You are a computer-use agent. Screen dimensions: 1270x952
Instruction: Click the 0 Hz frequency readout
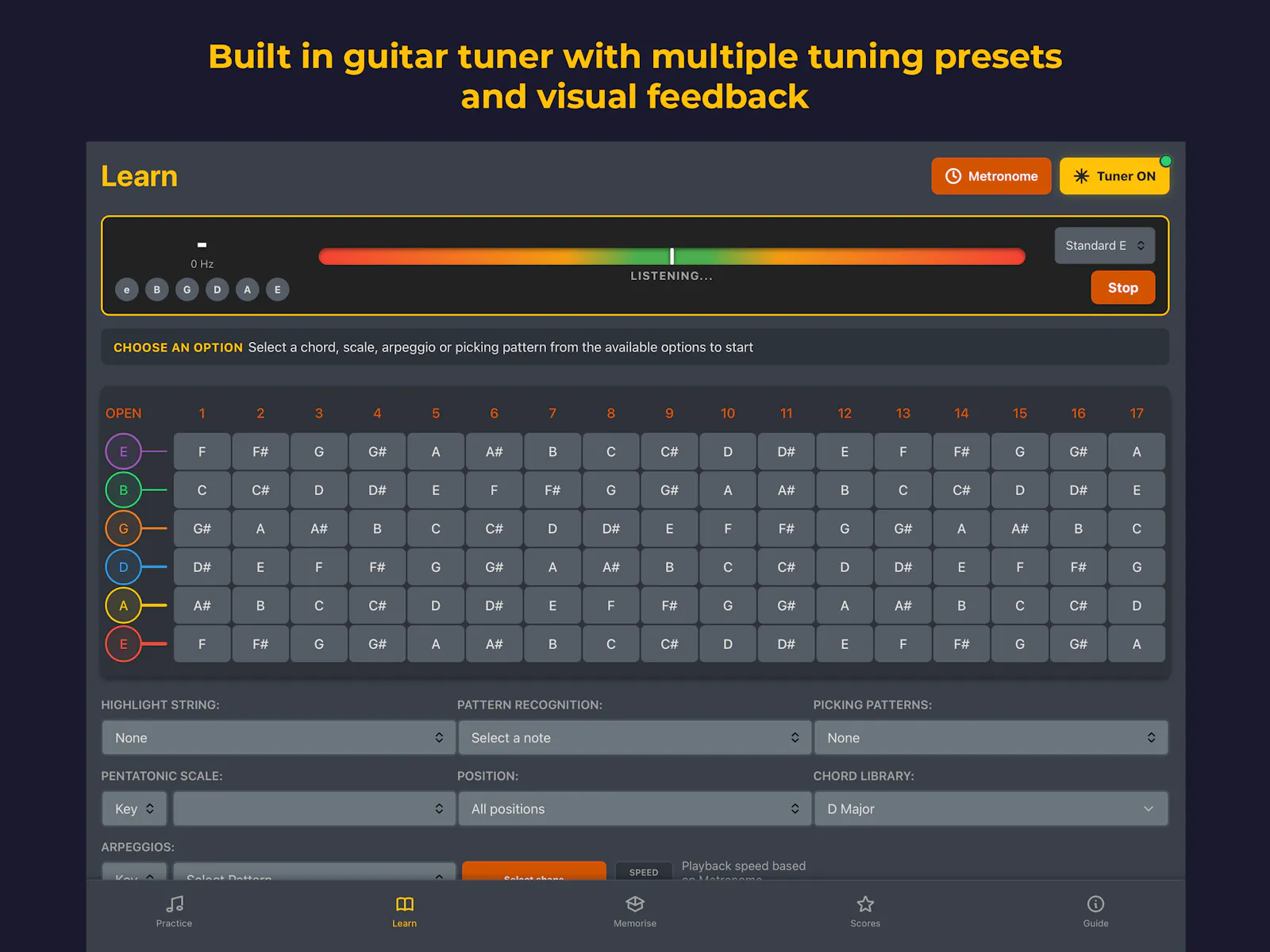coord(202,264)
